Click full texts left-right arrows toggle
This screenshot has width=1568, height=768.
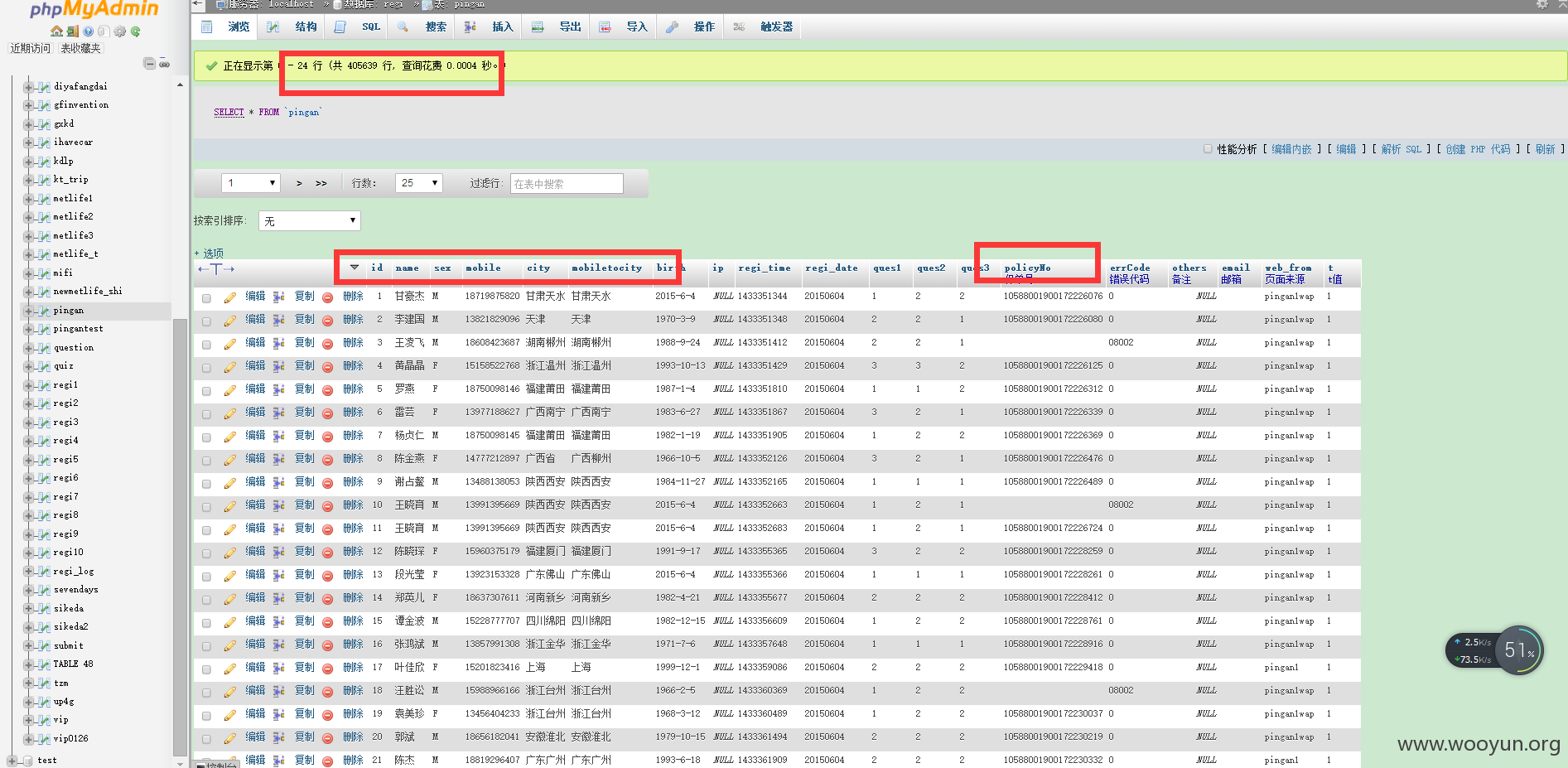pyautogui.click(x=216, y=268)
